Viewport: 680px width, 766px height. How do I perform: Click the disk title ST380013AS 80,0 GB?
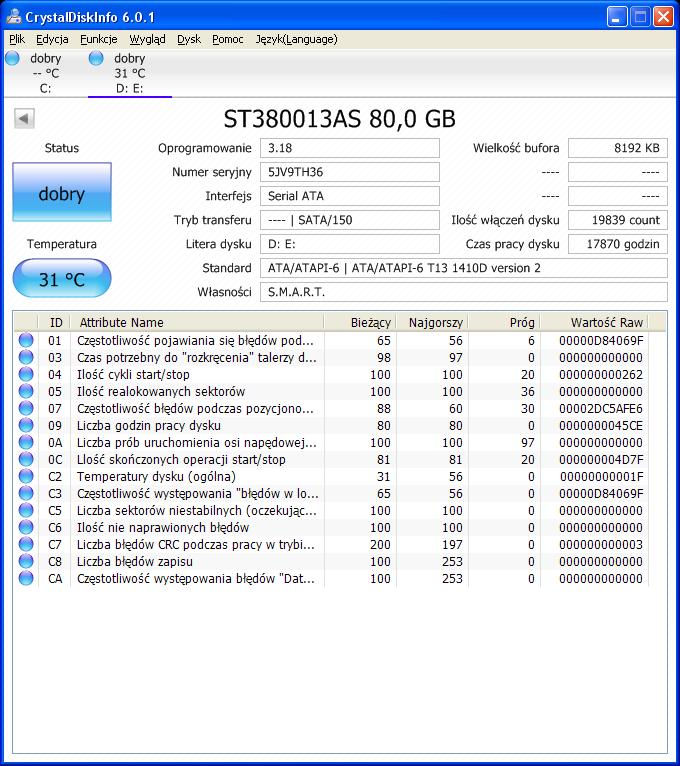click(340, 119)
